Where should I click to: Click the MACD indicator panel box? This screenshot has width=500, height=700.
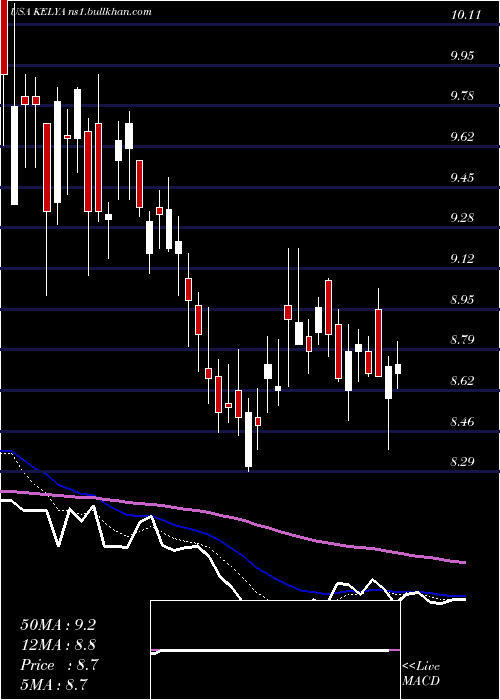point(275,650)
